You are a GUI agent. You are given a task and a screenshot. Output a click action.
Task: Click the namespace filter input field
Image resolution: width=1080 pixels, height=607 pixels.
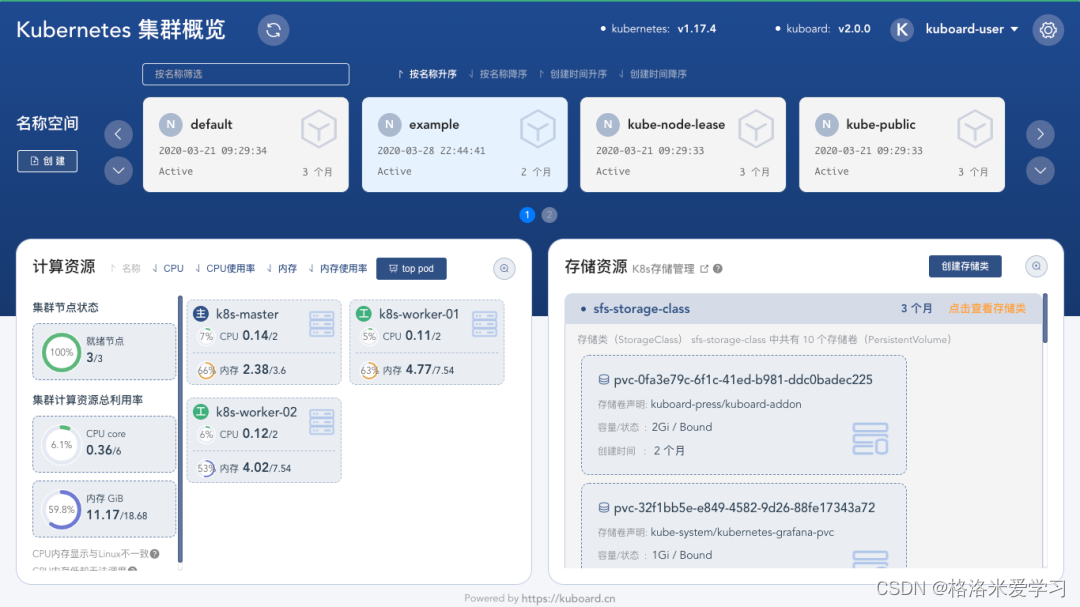tap(246, 74)
